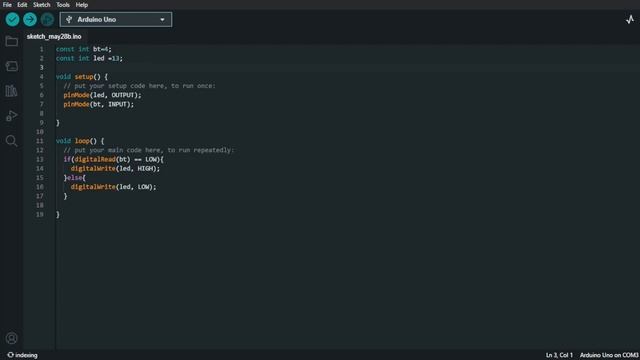Click the 'indexing' status text
The width and height of the screenshot is (640, 360).
click(26, 355)
